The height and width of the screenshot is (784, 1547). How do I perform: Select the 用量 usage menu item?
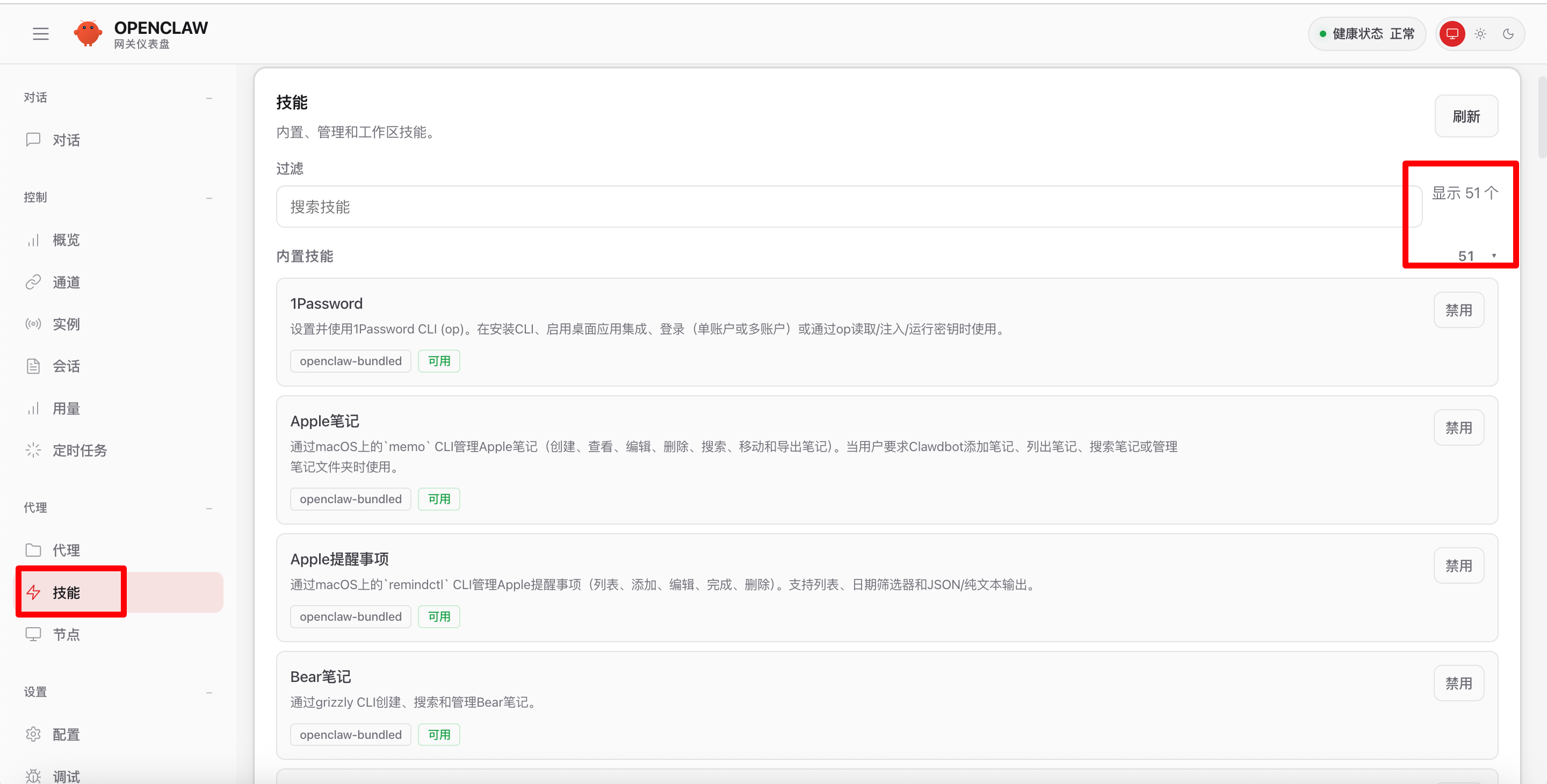point(66,408)
